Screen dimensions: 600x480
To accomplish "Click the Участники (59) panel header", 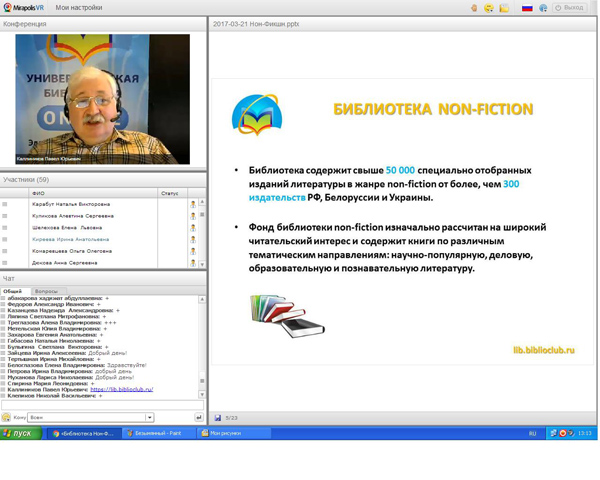I will click(x=103, y=180).
